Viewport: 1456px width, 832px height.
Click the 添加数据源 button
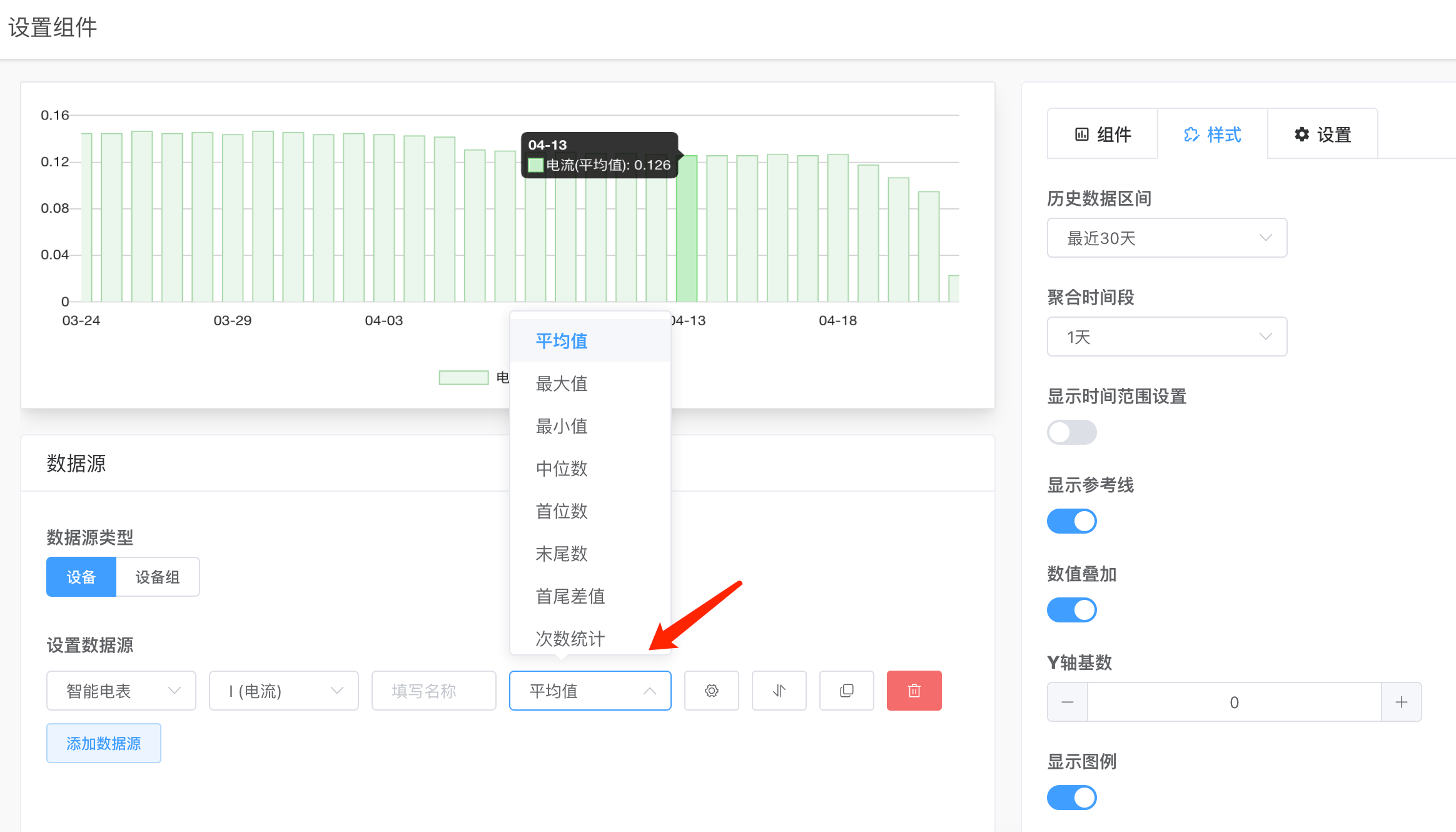[x=103, y=743]
